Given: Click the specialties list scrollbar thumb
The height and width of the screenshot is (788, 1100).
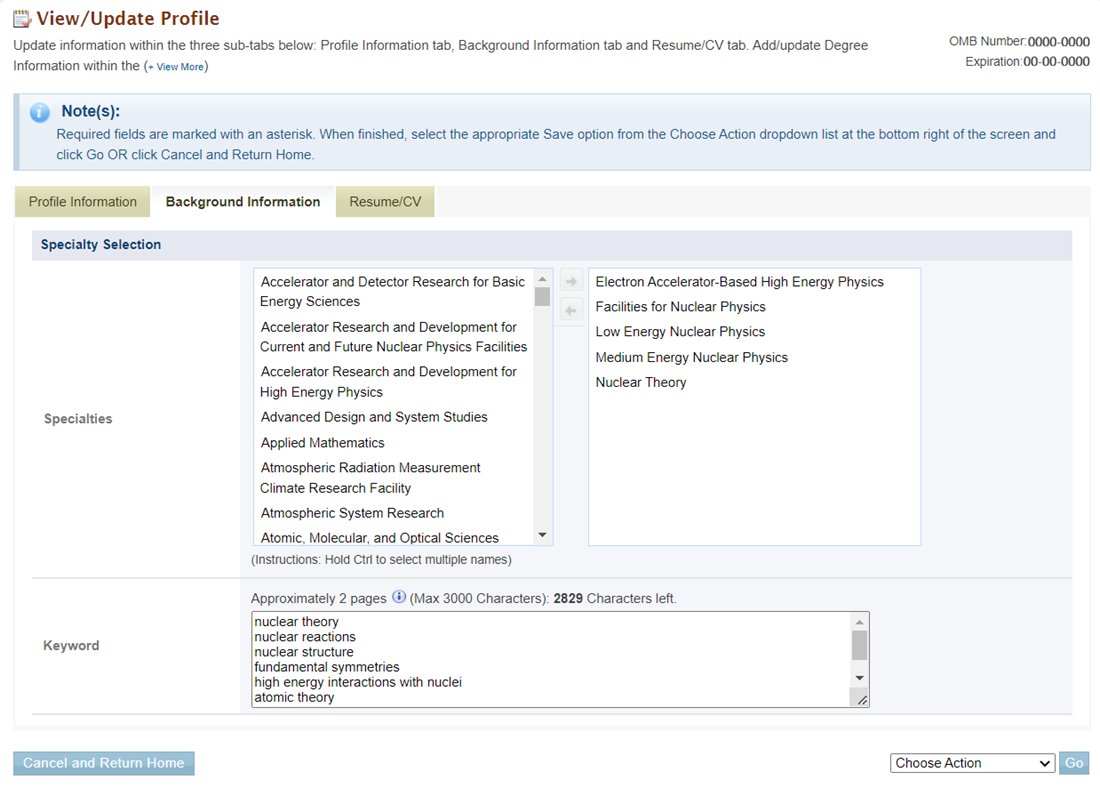Looking at the screenshot, I should (542, 297).
